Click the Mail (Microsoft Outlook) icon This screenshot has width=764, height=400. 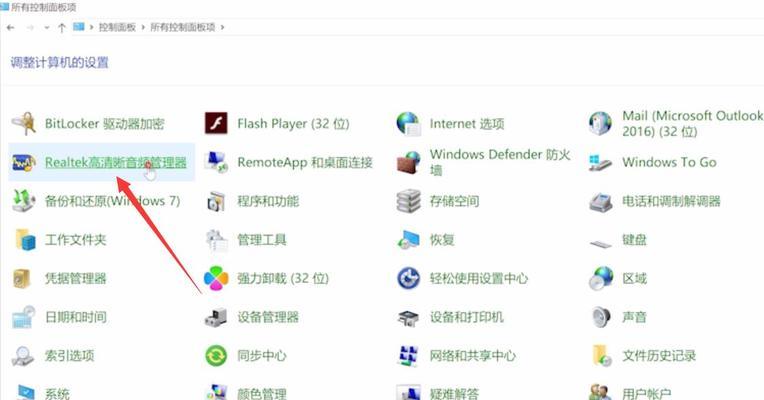tap(600, 123)
